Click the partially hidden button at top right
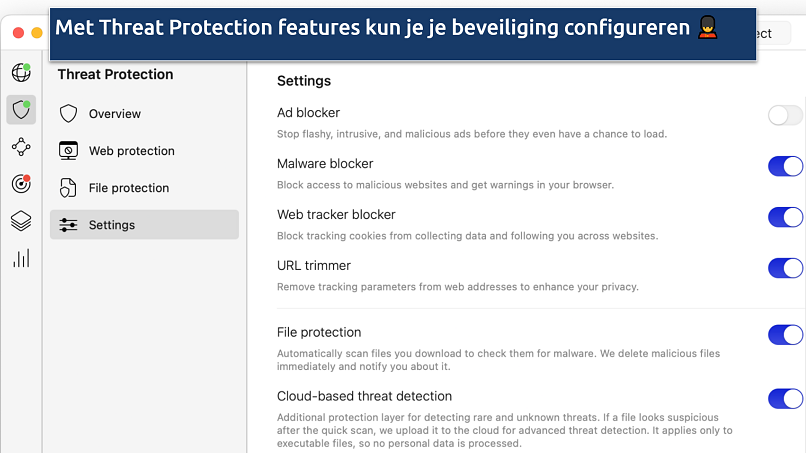 770,33
